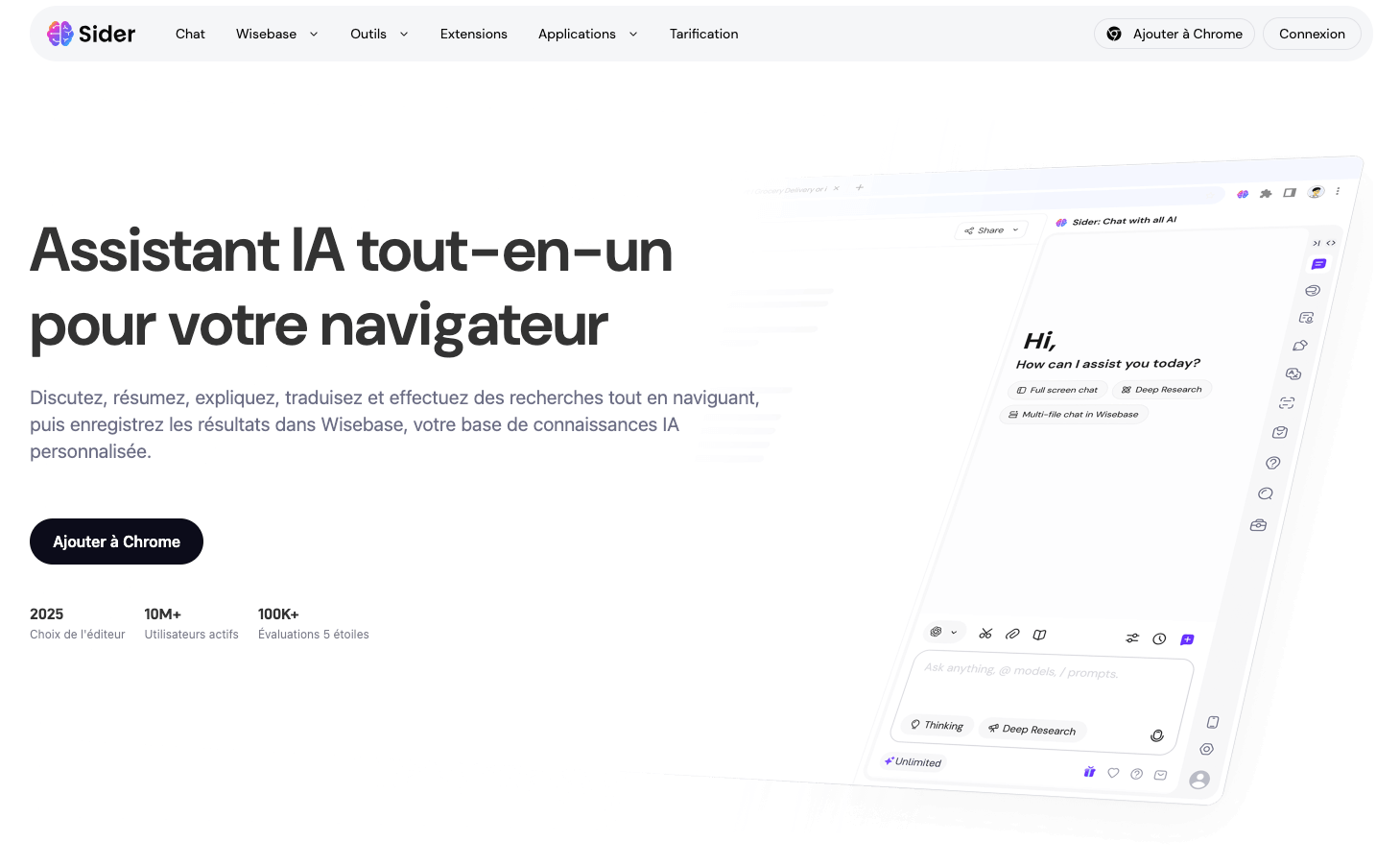The width and height of the screenshot is (1400, 866).
Task: Click the scan text icon in the sidebar
Action: pos(1287,403)
